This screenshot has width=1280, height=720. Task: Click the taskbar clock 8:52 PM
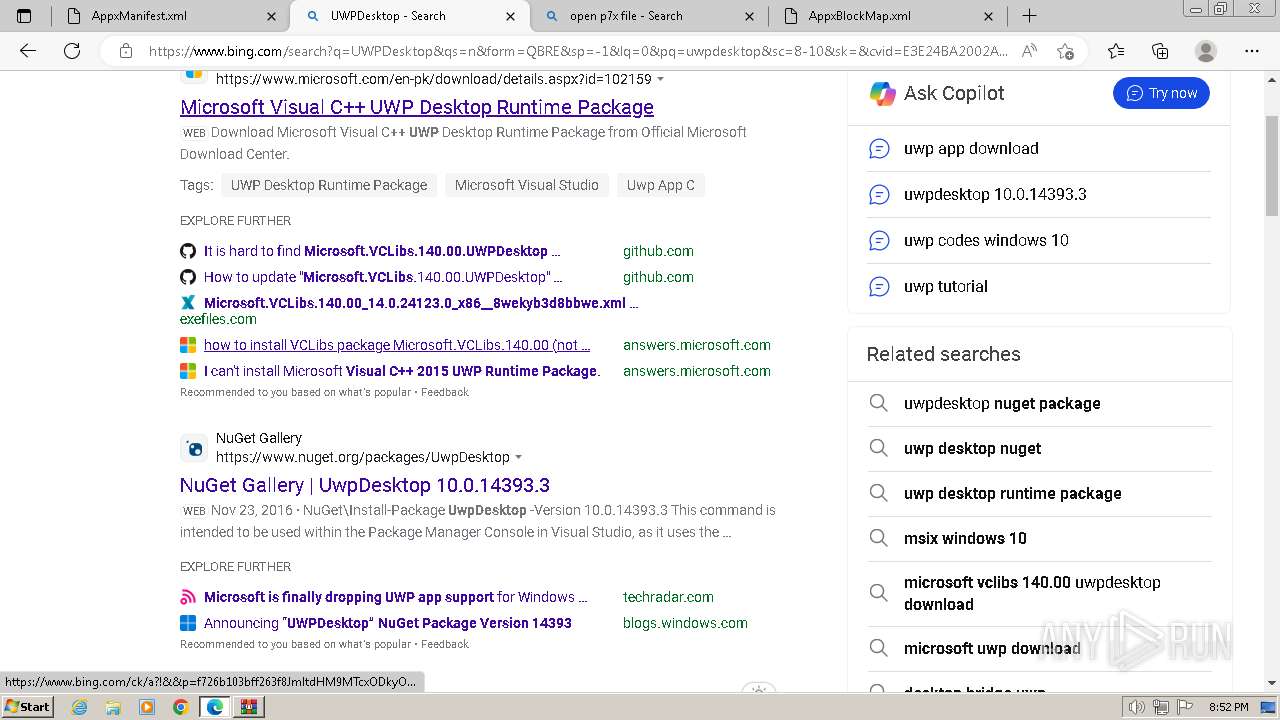pyautogui.click(x=1228, y=707)
